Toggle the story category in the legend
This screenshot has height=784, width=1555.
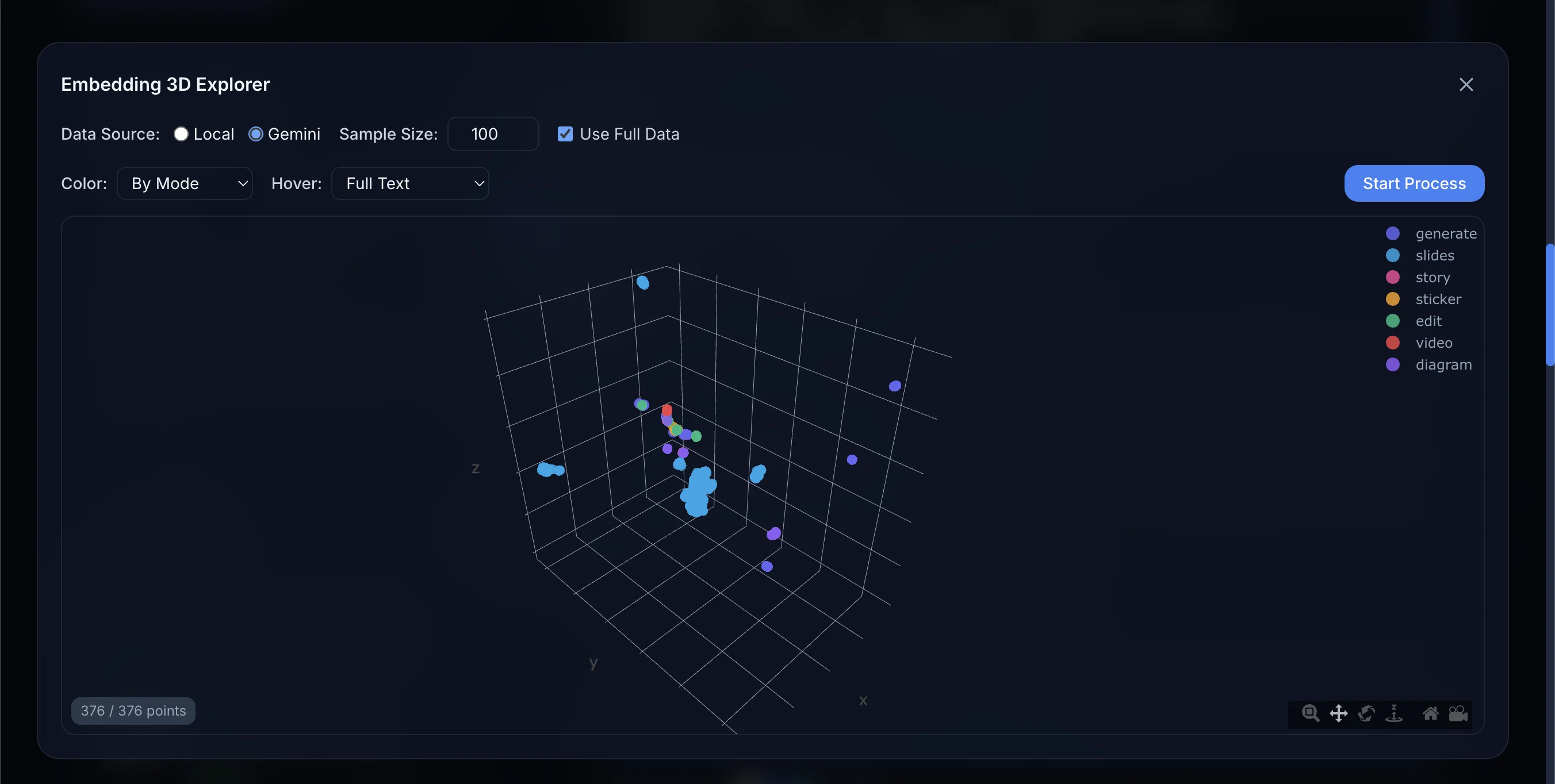(1433, 277)
